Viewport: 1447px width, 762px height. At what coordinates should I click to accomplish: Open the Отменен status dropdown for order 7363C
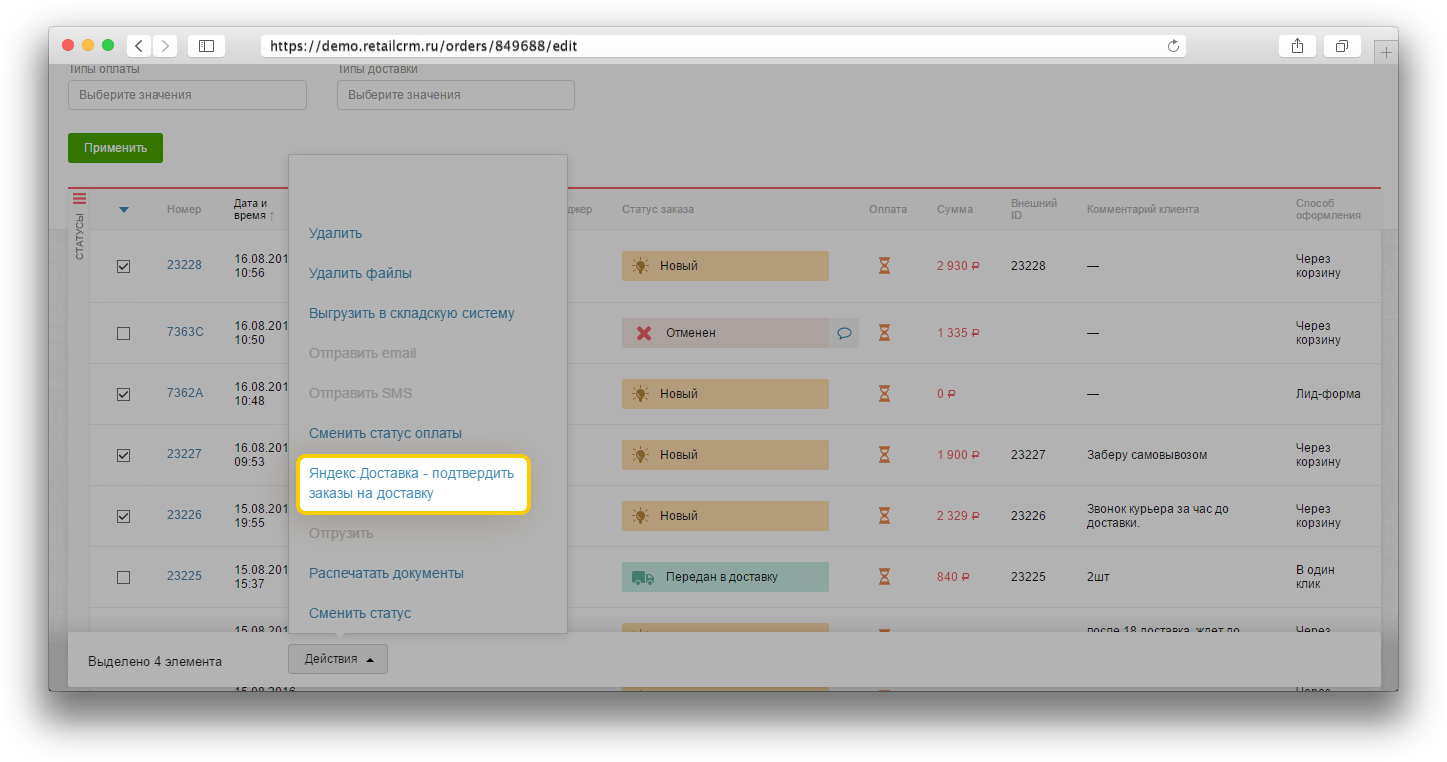pyautogui.click(x=725, y=333)
